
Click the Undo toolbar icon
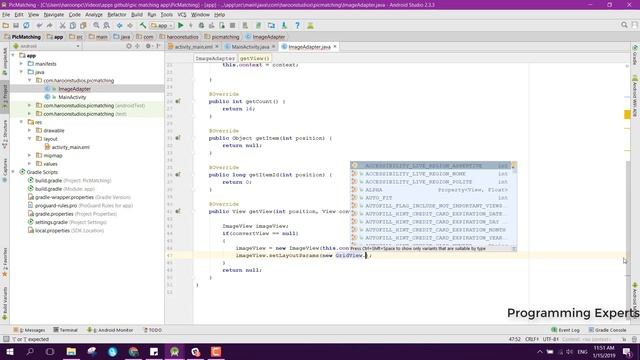tap(40, 25)
